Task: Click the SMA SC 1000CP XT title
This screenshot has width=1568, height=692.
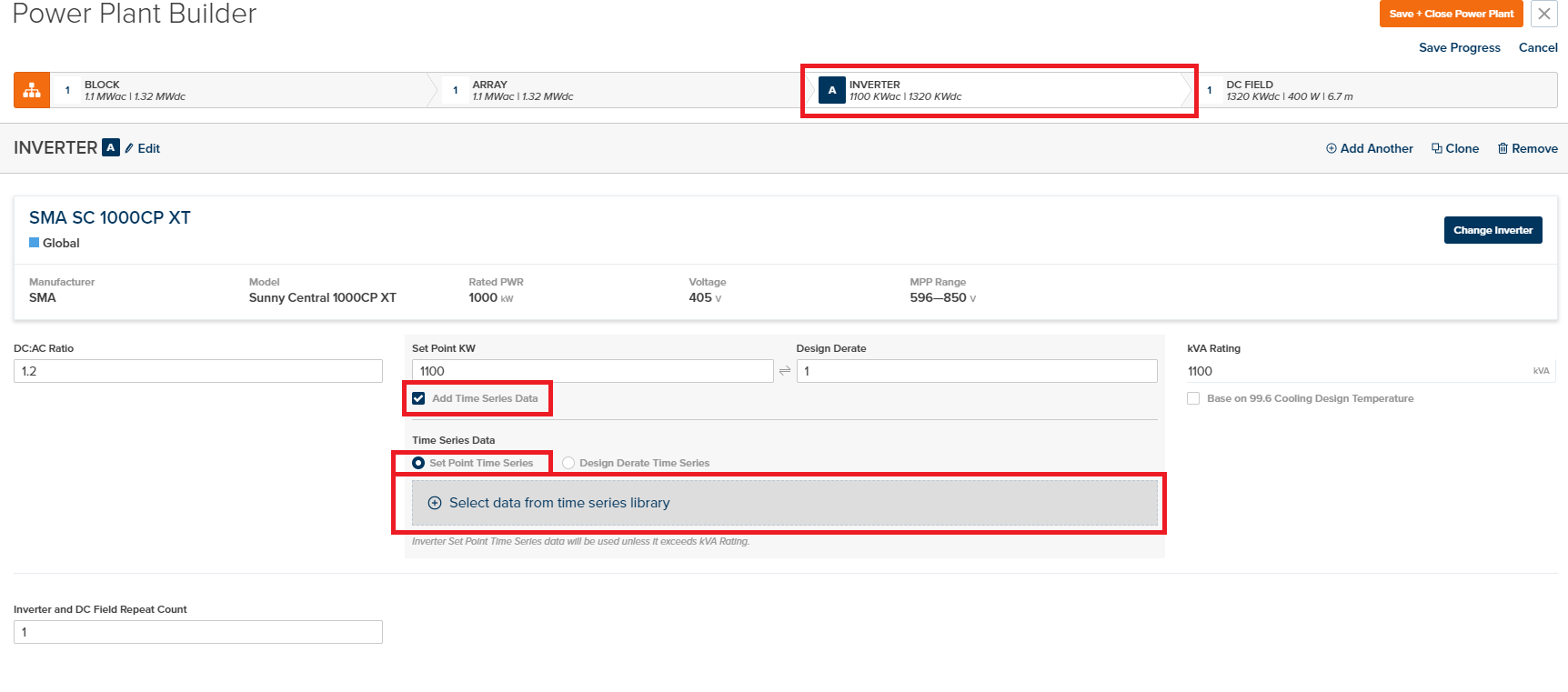Action: point(110,217)
